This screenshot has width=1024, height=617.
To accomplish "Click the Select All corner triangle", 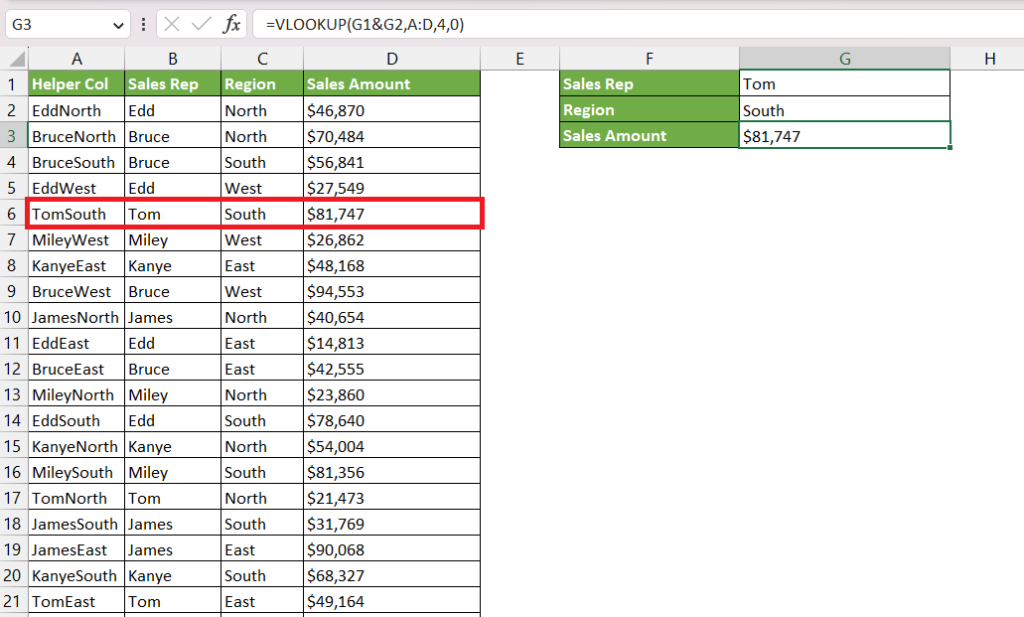I will click(14, 59).
